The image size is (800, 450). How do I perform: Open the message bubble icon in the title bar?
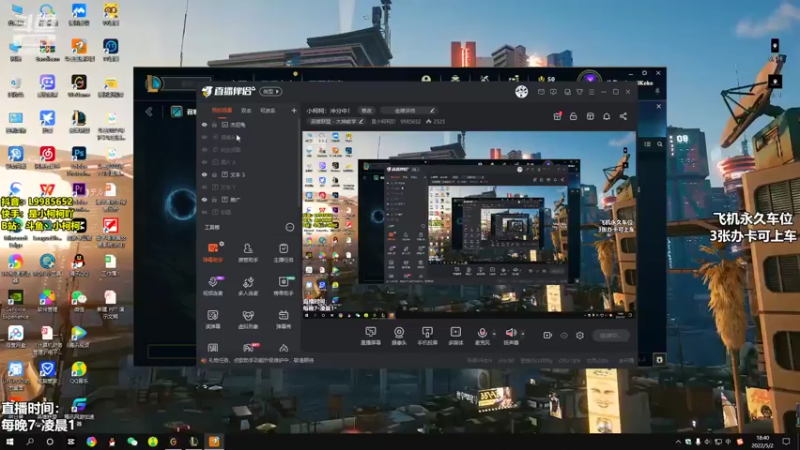(554, 92)
